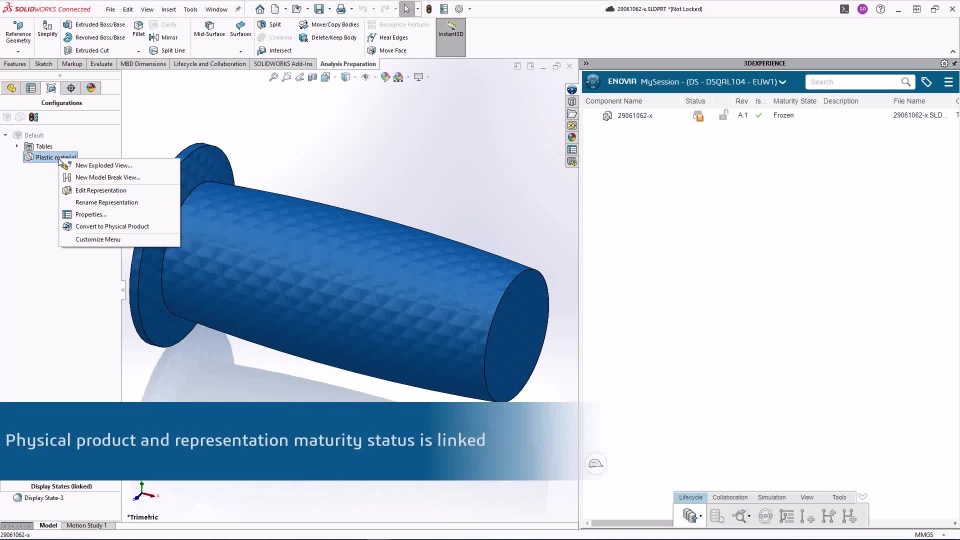Open the MySession dropdown chevron
The height and width of the screenshot is (540, 960).
782,82
